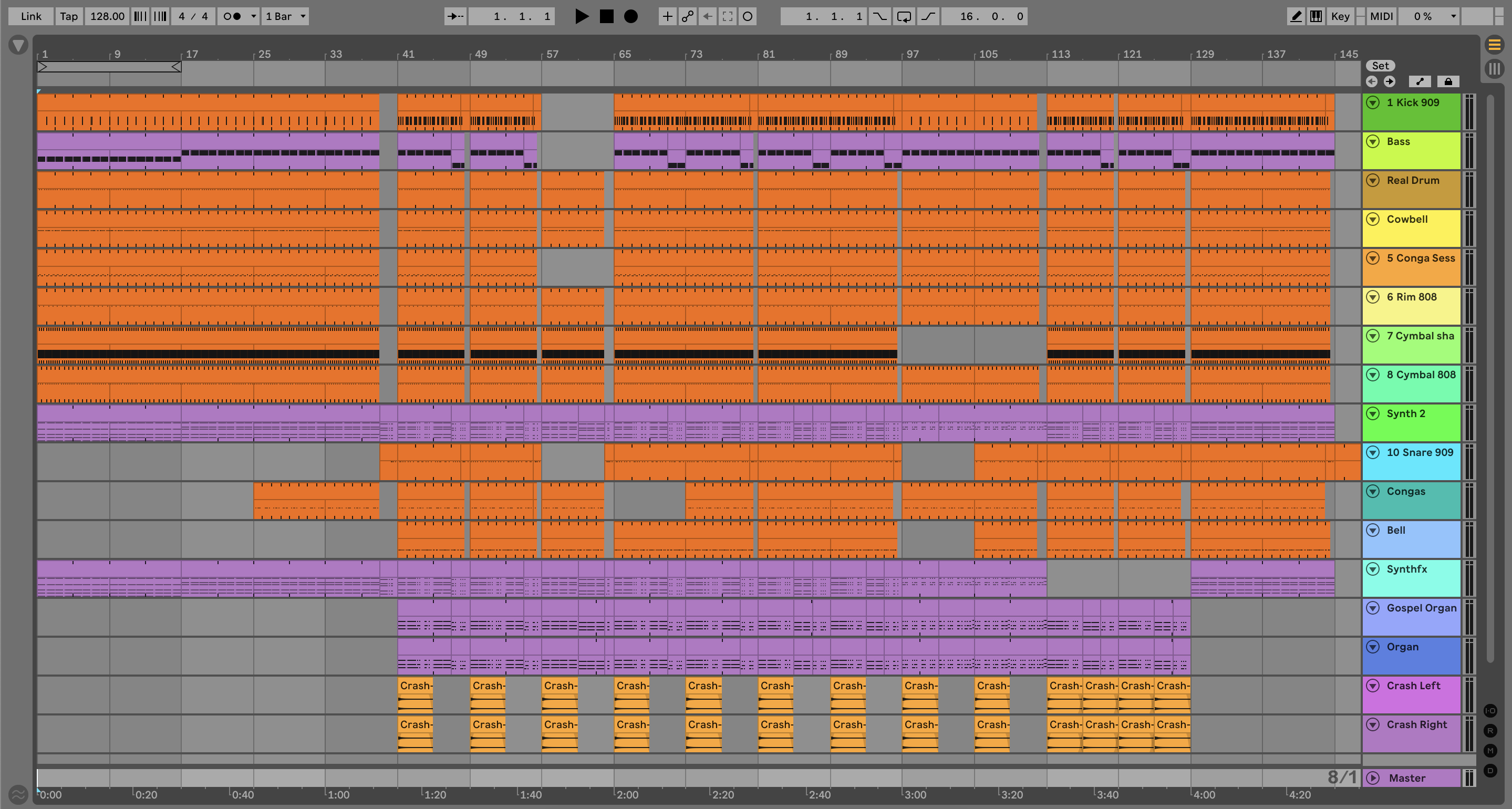Click the Lock Envelopes padlock icon
This screenshot has width=1512, height=809.
click(x=1448, y=81)
